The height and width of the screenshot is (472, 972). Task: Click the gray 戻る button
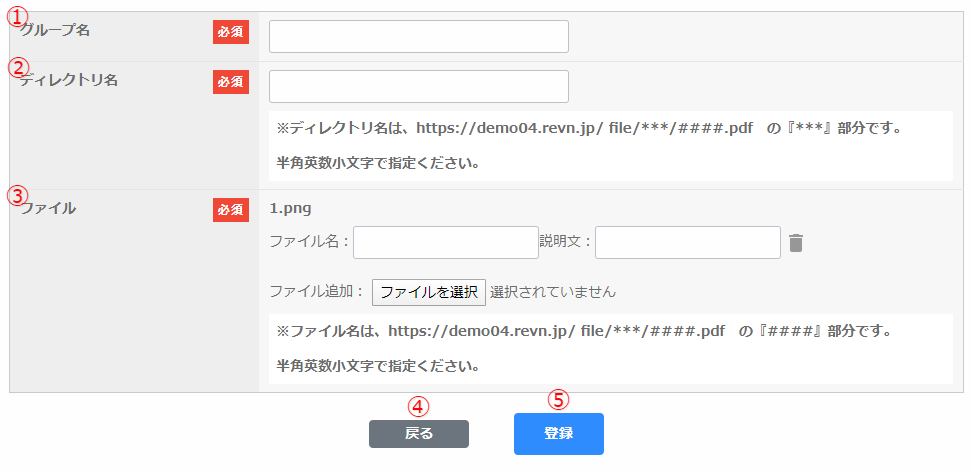tap(418, 434)
